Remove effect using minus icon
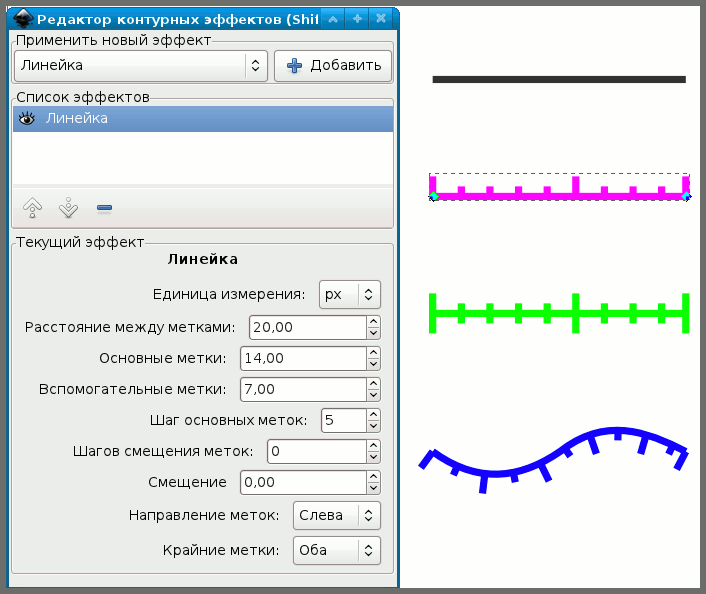Image resolution: width=706 pixels, height=594 pixels. (104, 208)
